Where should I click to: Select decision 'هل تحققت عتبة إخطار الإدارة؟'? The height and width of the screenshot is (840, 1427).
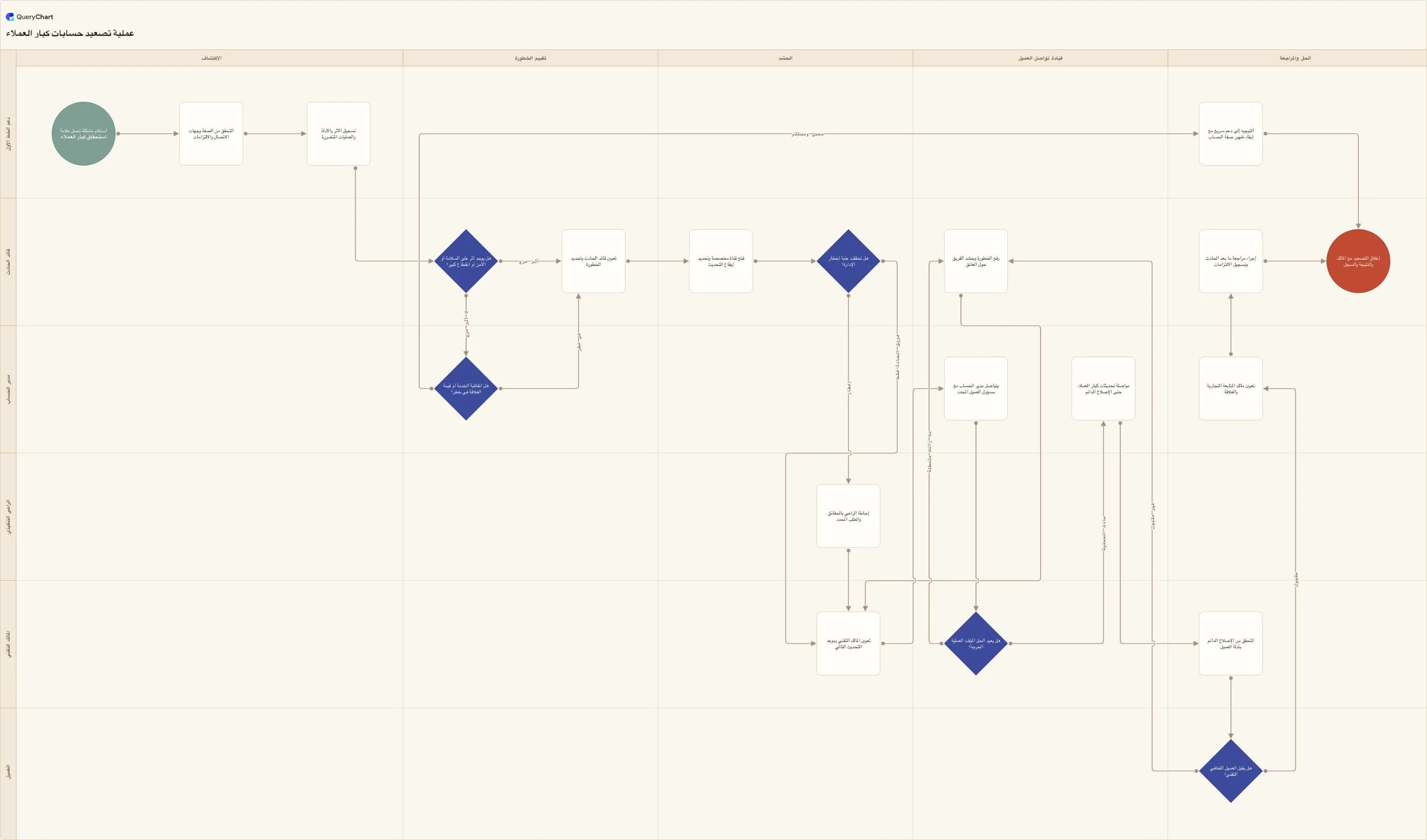(x=848, y=261)
